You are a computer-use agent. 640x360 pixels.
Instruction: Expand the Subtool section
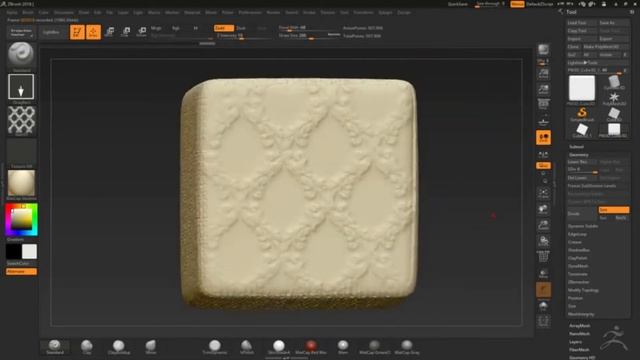tap(576, 147)
